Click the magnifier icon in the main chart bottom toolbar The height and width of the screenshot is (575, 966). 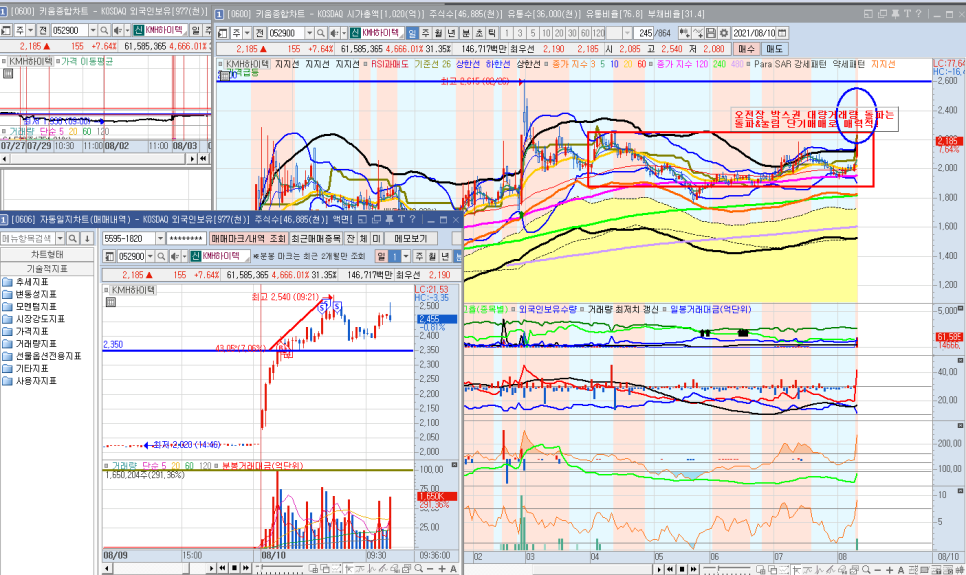click(x=866, y=569)
